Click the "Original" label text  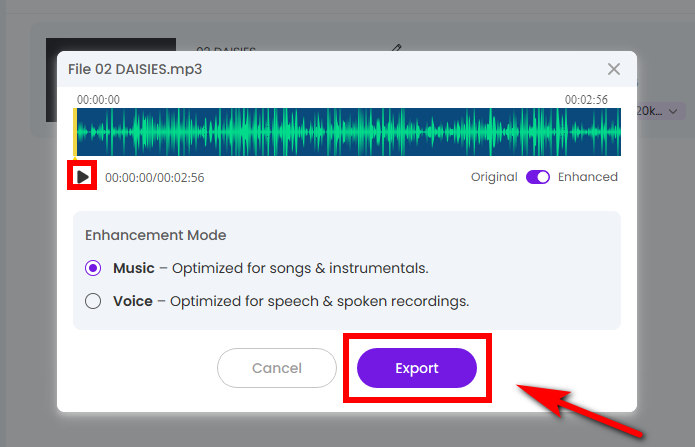[x=494, y=177]
